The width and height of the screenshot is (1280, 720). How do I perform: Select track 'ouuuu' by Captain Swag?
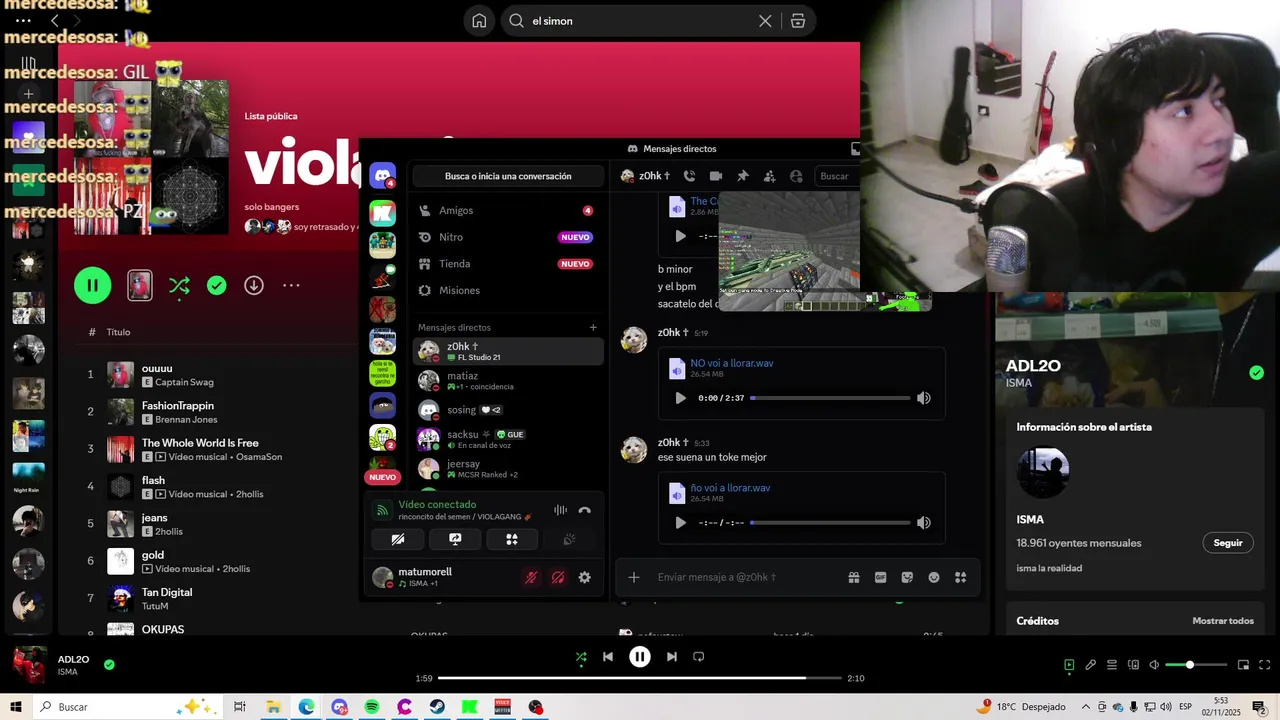click(157, 368)
